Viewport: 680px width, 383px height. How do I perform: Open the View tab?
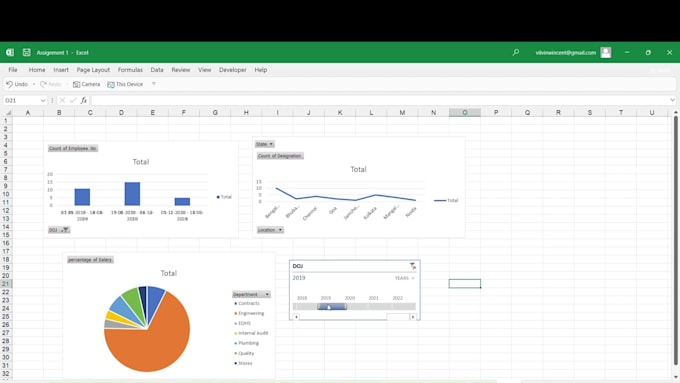204,70
